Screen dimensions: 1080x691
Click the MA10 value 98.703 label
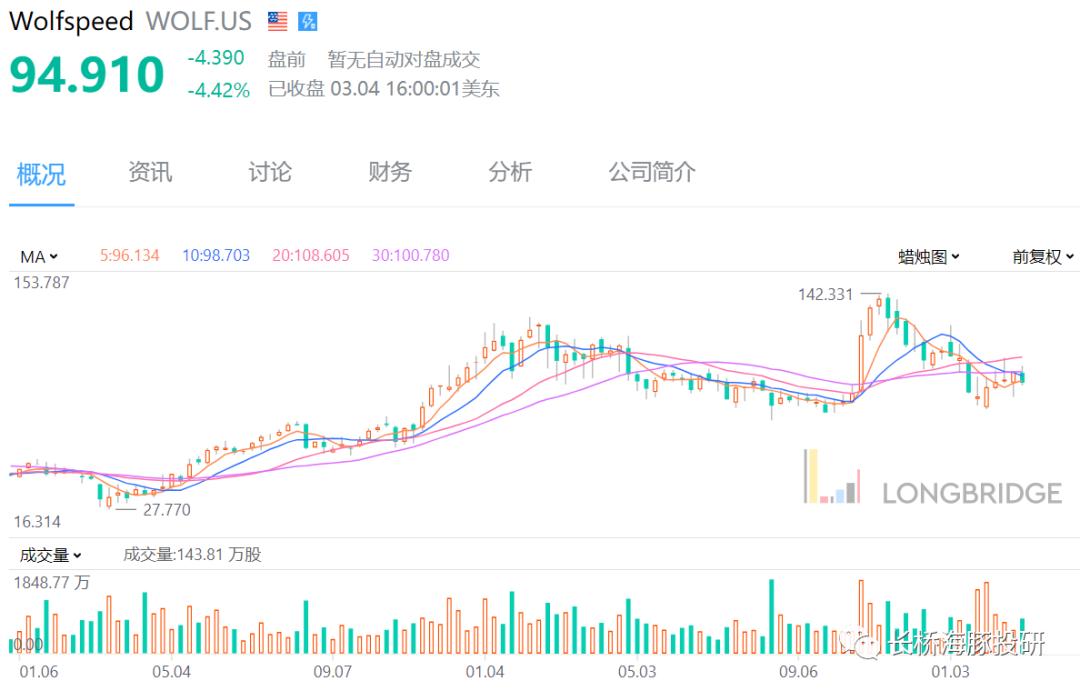pos(216,256)
